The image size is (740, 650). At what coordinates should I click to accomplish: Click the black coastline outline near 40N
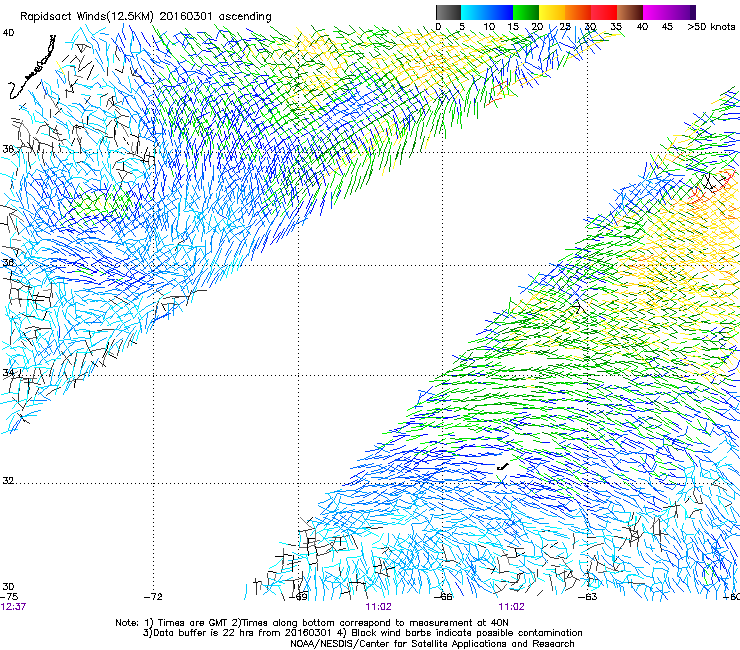point(32,67)
